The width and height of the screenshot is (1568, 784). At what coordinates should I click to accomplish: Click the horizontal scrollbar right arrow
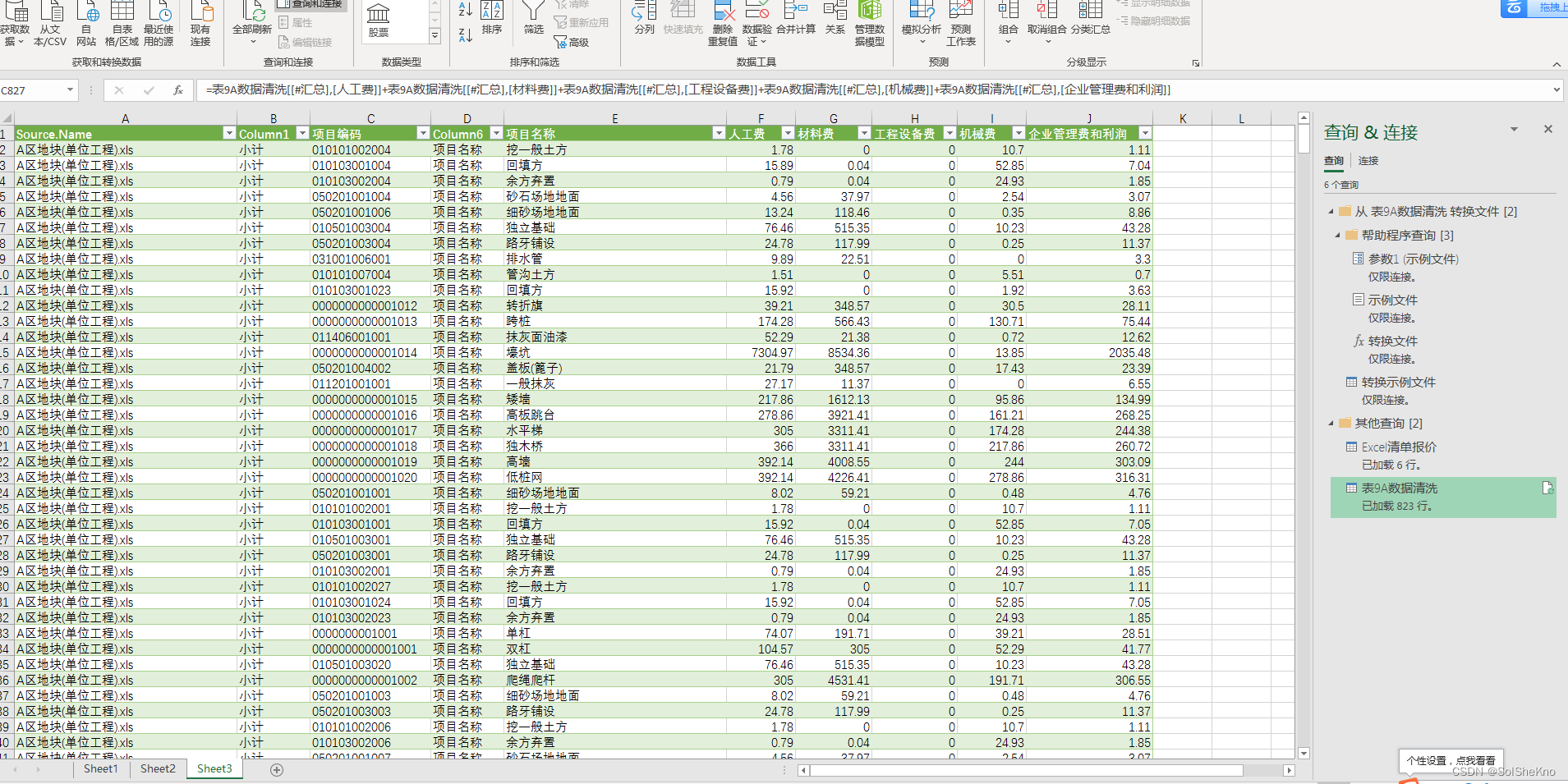click(x=1289, y=770)
